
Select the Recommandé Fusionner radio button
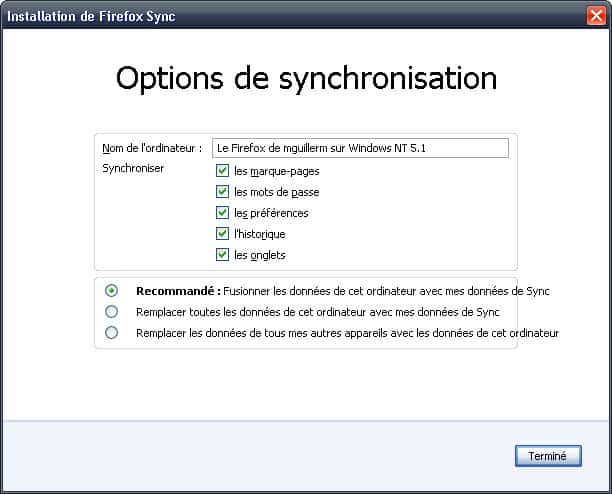(x=111, y=291)
